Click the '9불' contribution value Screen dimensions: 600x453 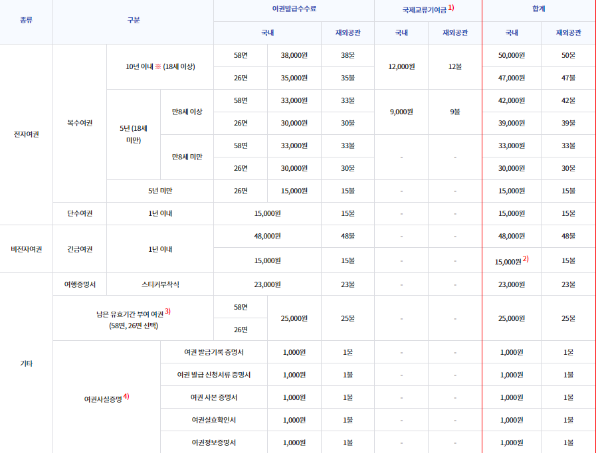pyautogui.click(x=455, y=112)
